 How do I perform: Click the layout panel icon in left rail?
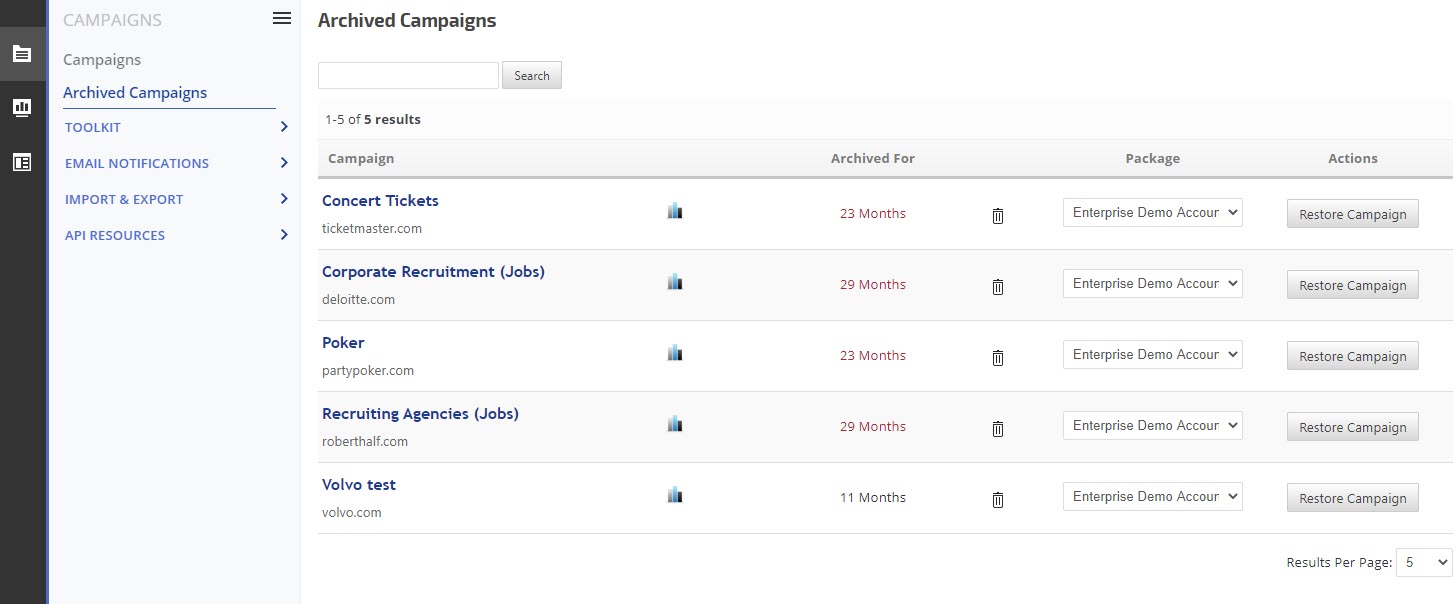point(22,162)
